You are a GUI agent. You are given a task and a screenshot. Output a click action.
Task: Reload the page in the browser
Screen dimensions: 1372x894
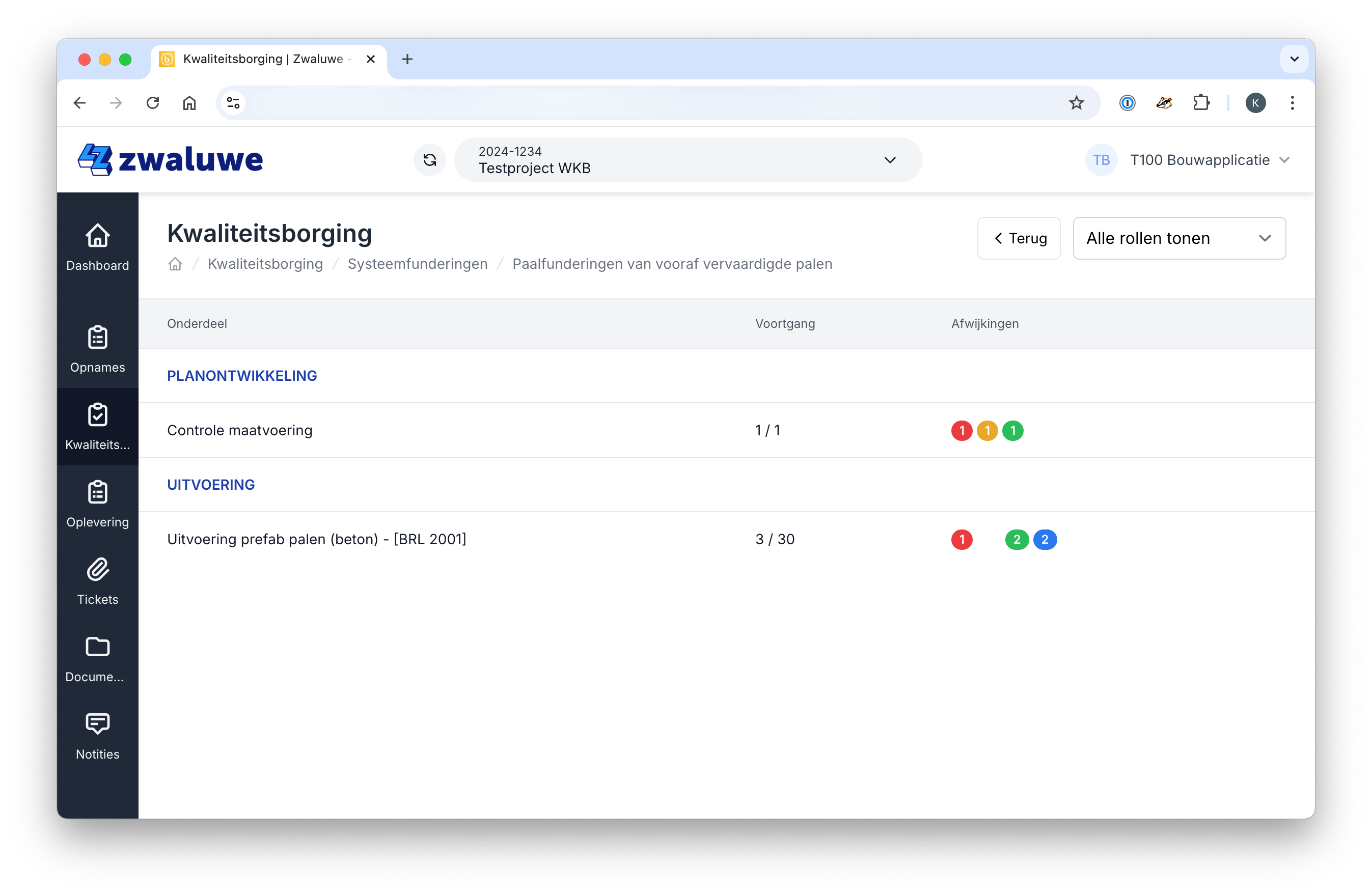click(153, 103)
